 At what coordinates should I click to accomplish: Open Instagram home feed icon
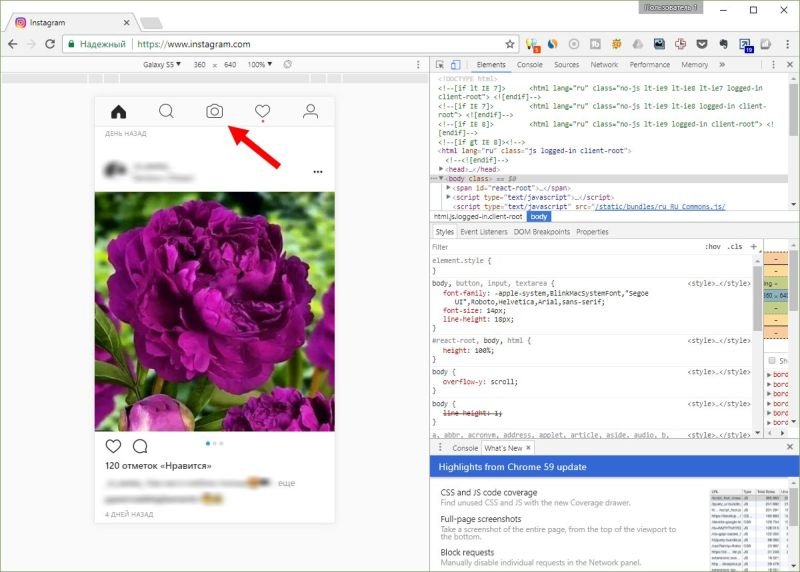[x=118, y=112]
